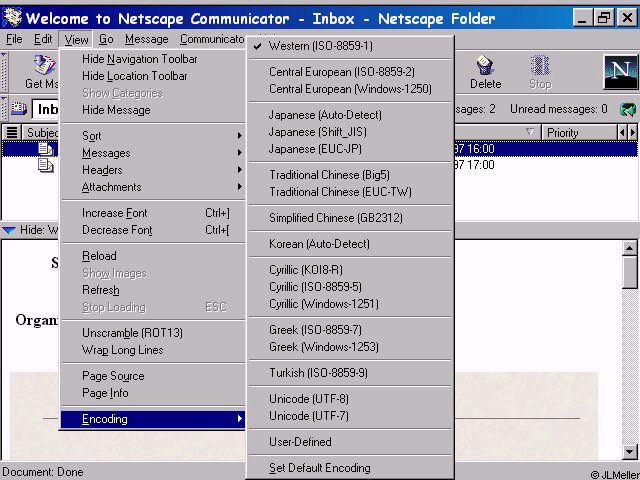Select Japanese (Shift_JIS) encoding
The image size is (640, 480).
(351, 132)
